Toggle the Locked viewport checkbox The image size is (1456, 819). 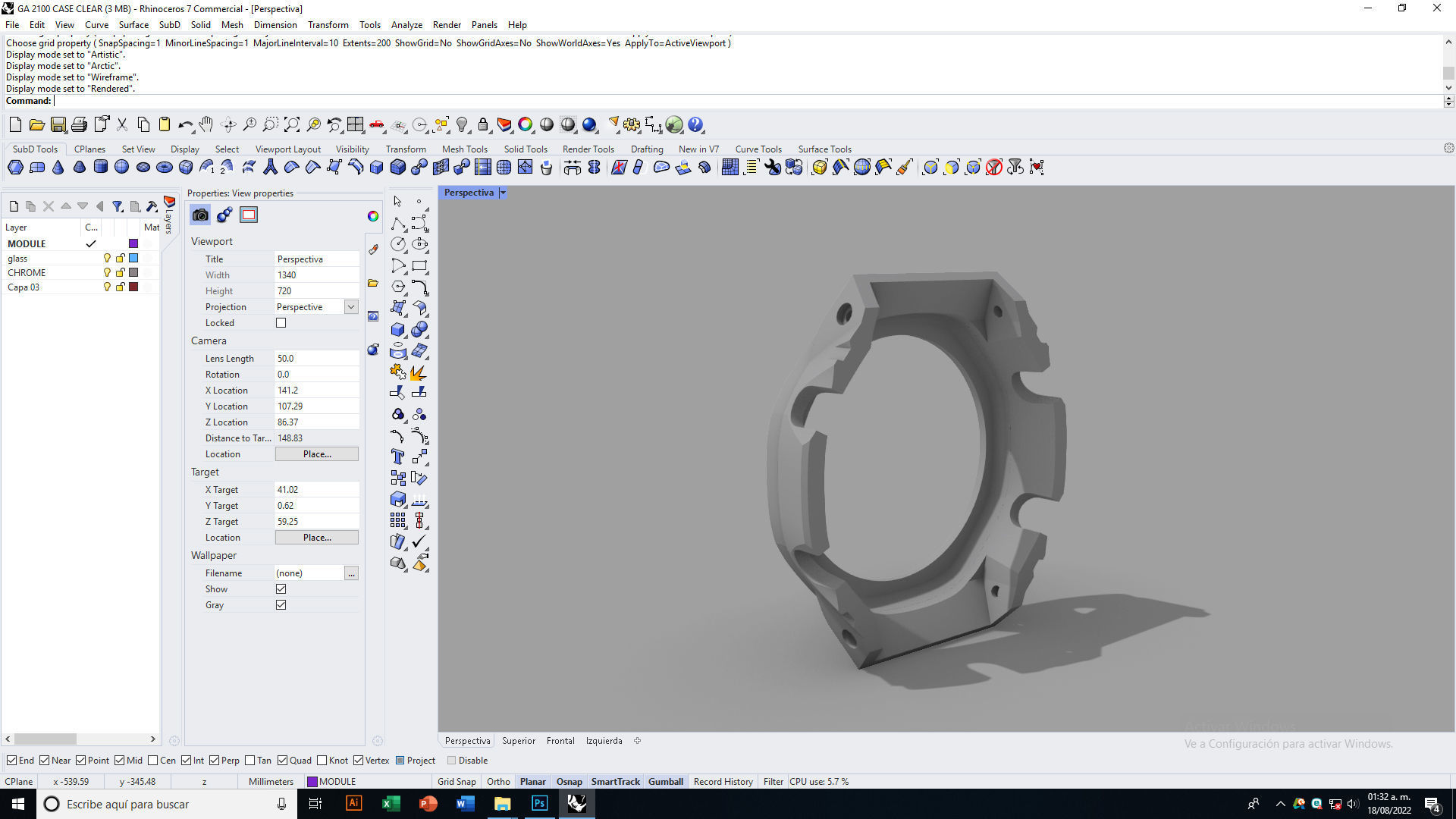(x=281, y=323)
